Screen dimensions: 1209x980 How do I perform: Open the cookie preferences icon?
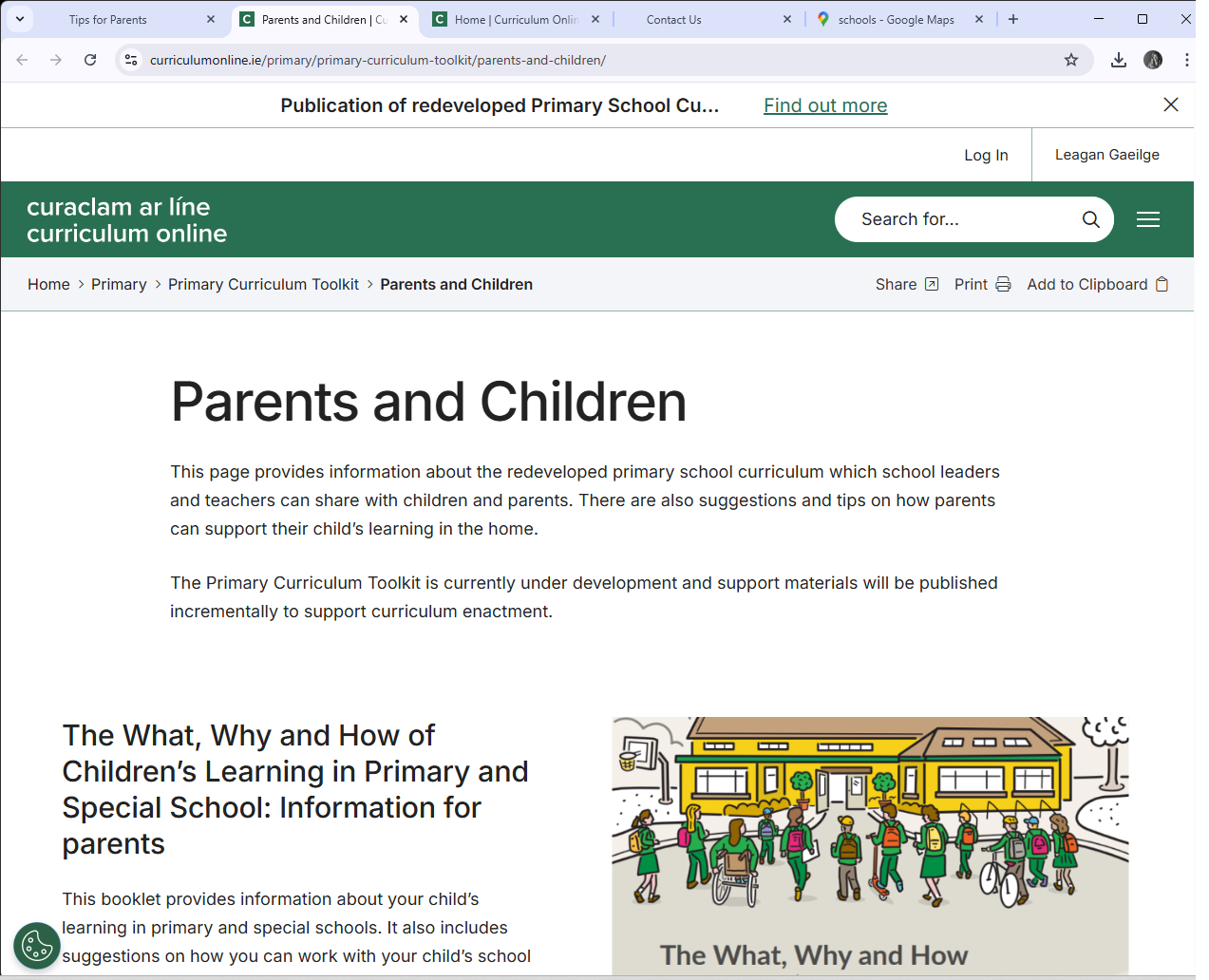36,945
